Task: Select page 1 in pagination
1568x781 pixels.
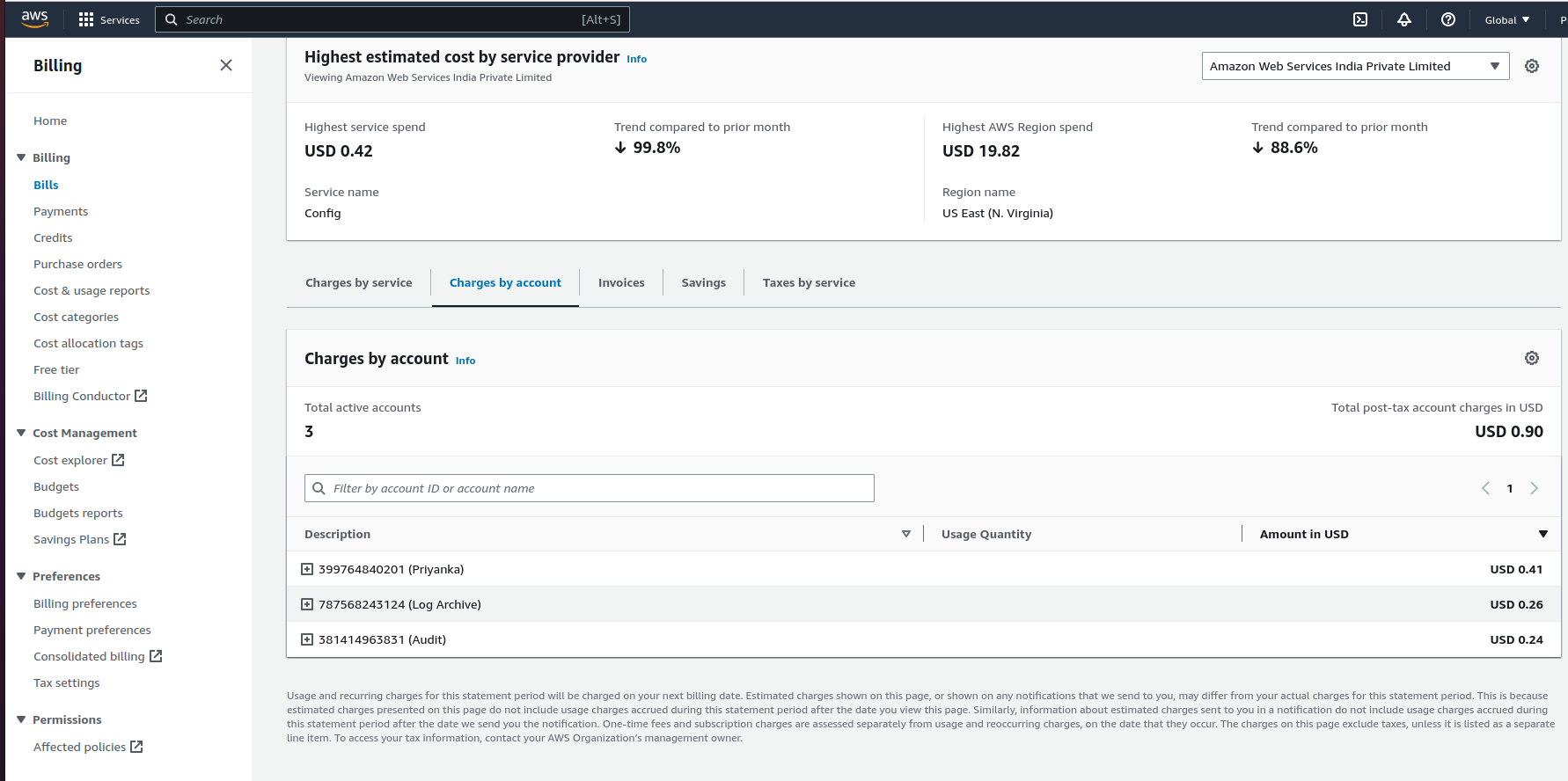Action: pyautogui.click(x=1510, y=488)
